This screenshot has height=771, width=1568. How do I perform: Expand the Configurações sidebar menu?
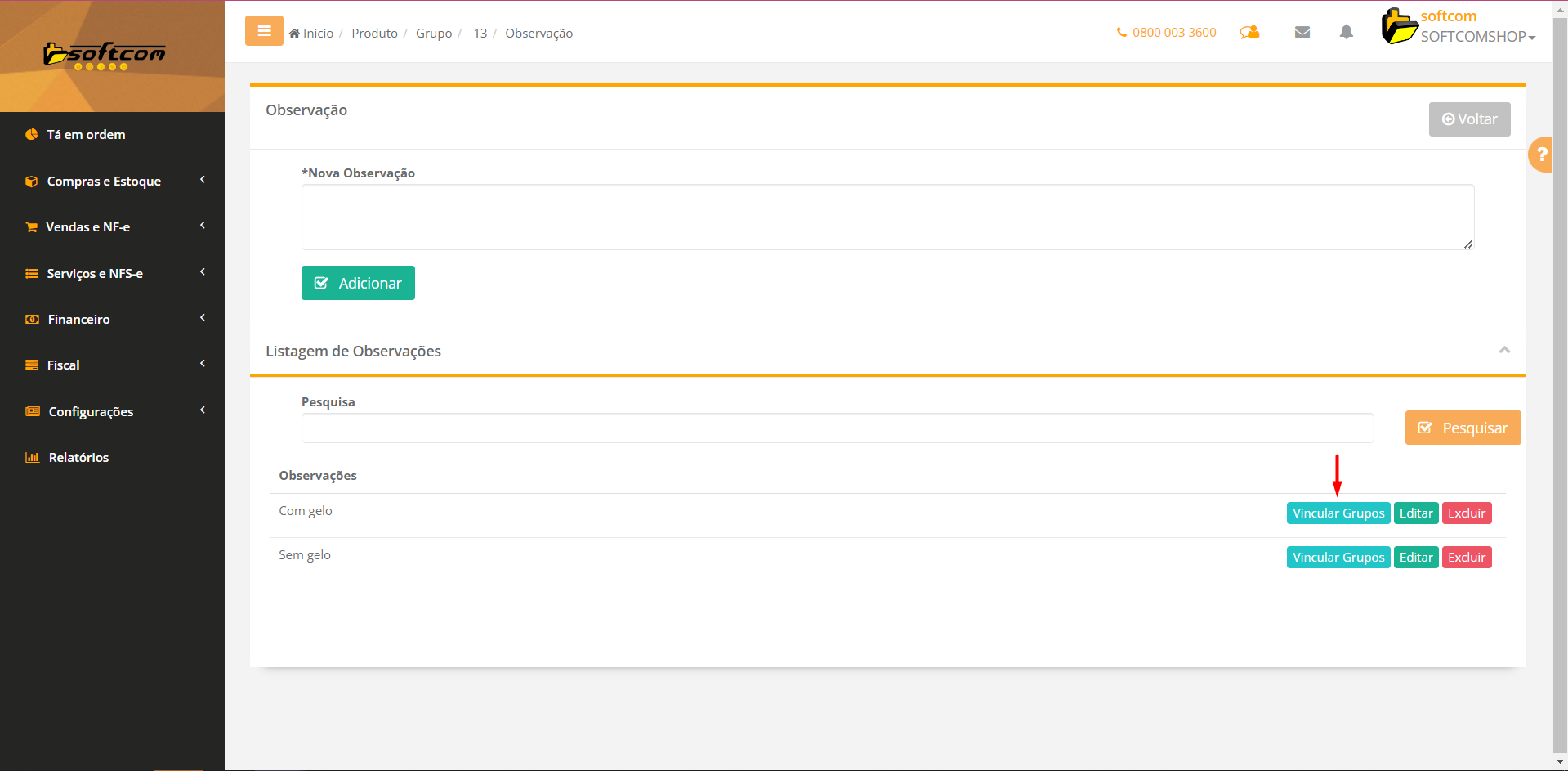(x=91, y=412)
